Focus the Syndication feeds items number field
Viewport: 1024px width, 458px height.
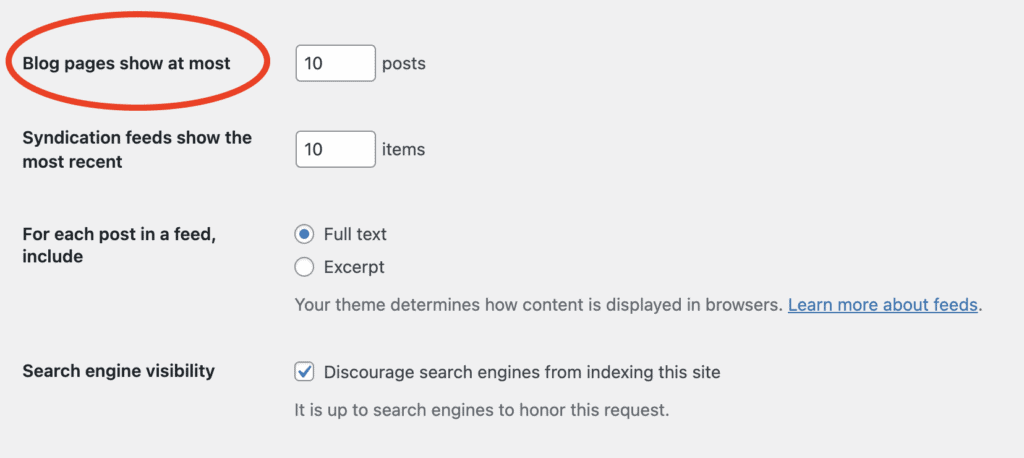point(336,150)
